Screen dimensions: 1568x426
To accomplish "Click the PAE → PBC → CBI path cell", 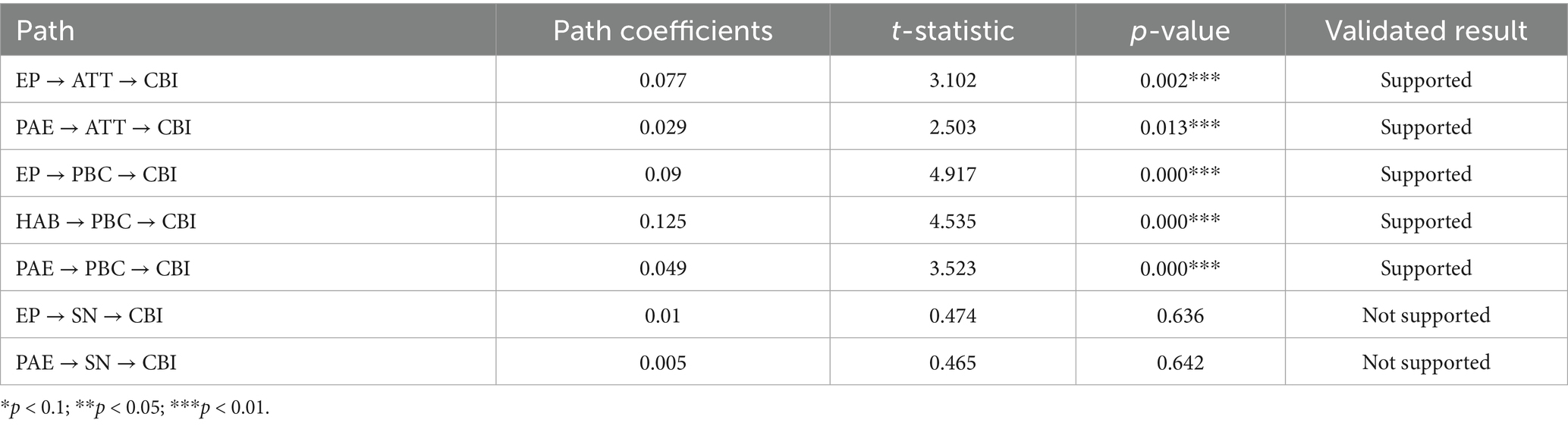I will pos(103,268).
